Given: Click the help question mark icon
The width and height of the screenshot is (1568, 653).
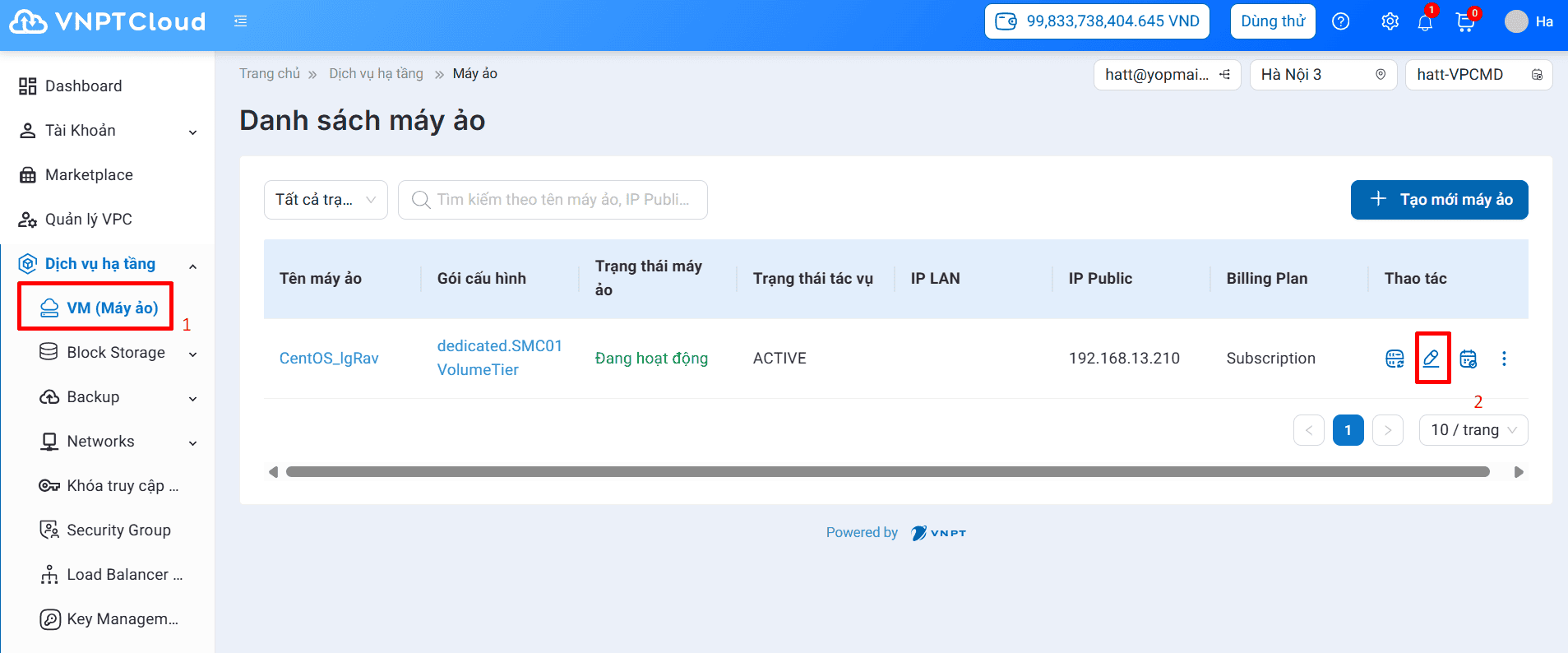Looking at the screenshot, I should tap(1341, 22).
